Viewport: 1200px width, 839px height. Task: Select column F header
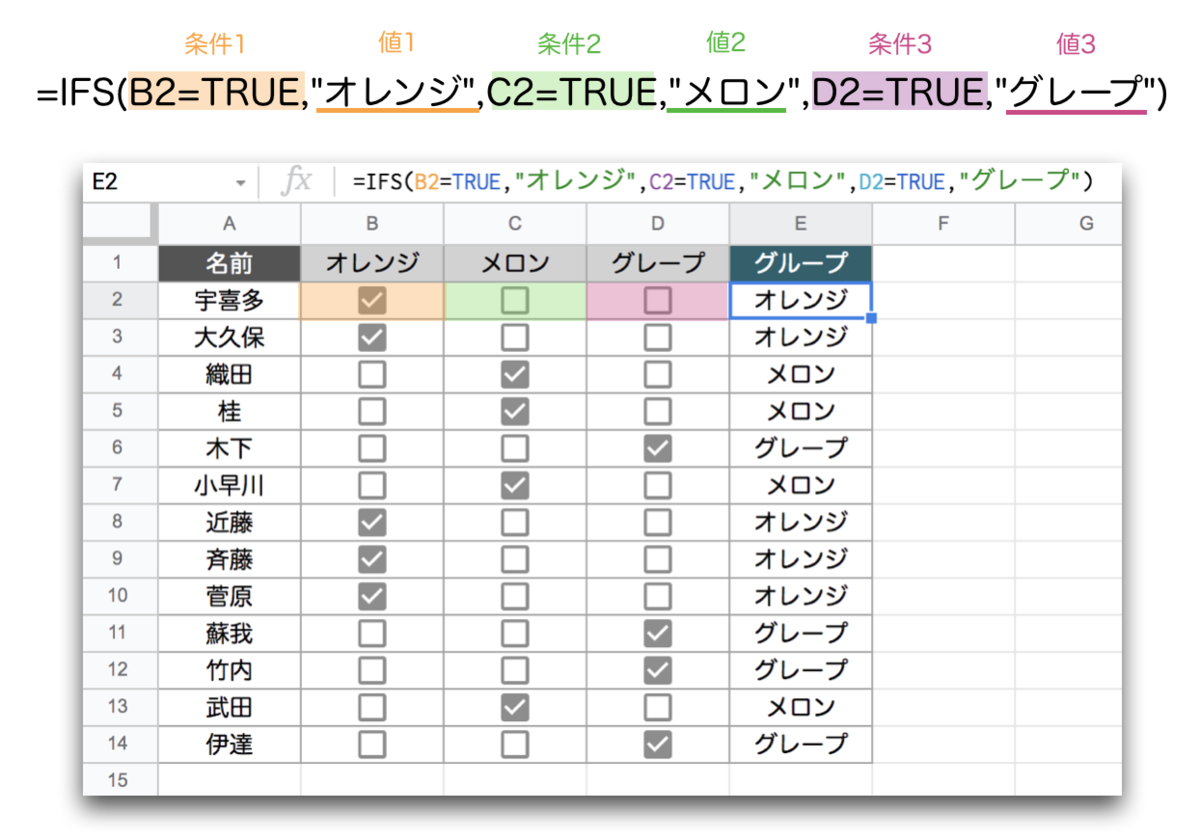click(x=943, y=223)
